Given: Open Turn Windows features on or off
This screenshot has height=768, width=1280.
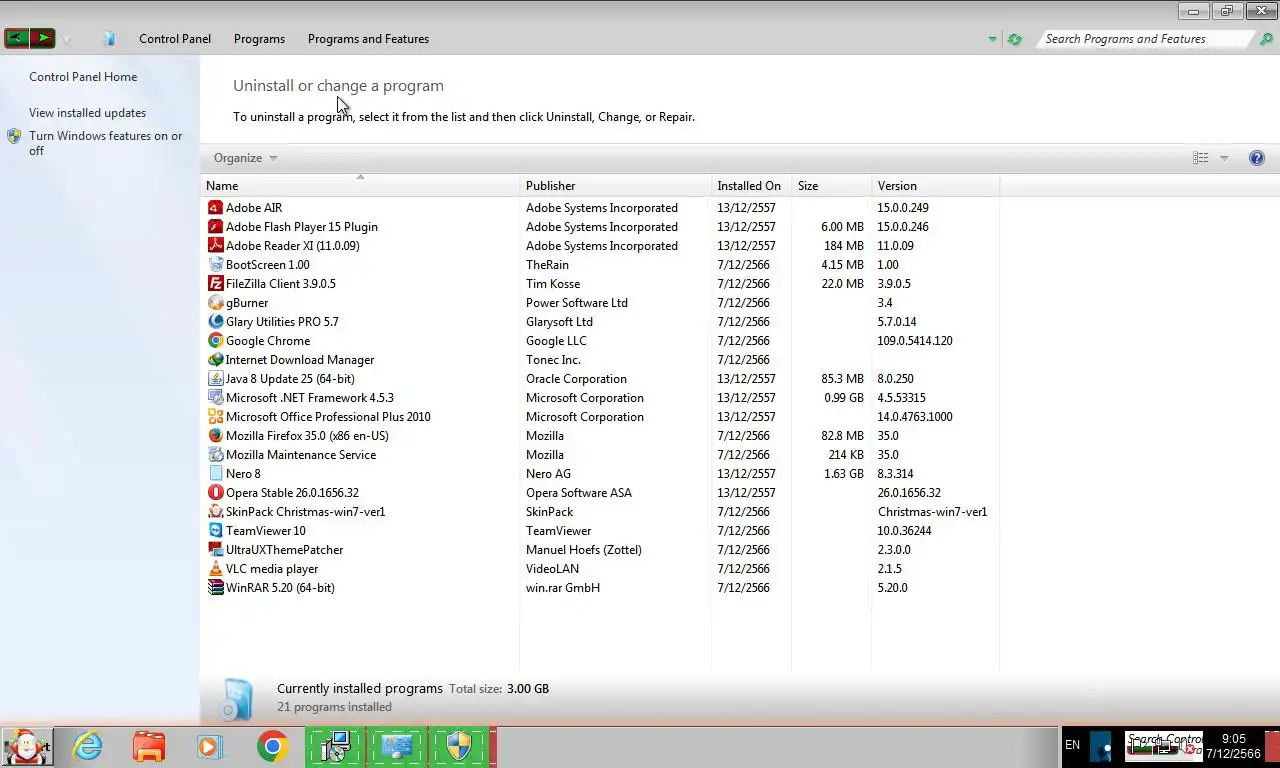Looking at the screenshot, I should (105, 143).
